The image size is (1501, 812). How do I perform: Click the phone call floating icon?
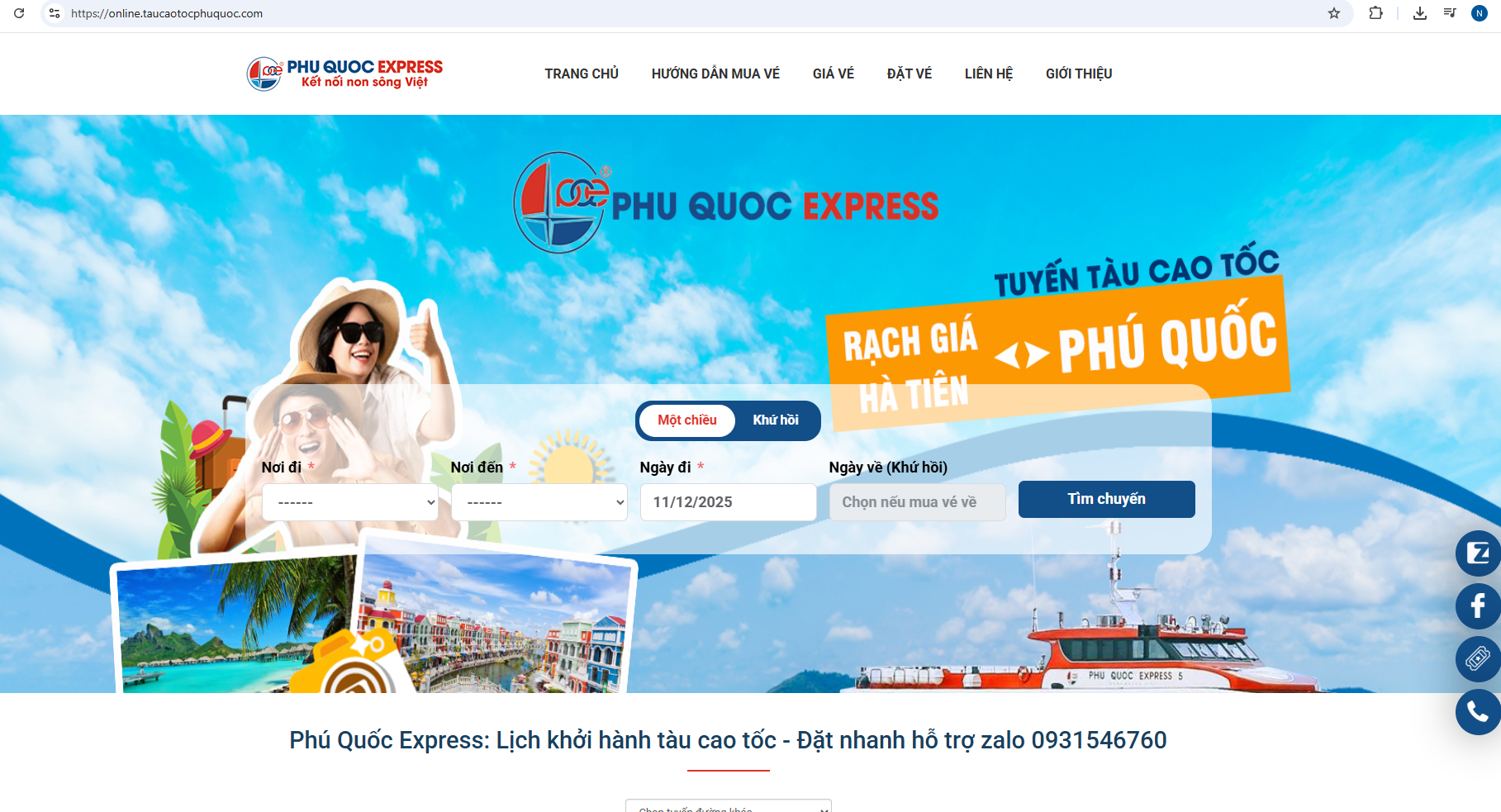point(1478,712)
